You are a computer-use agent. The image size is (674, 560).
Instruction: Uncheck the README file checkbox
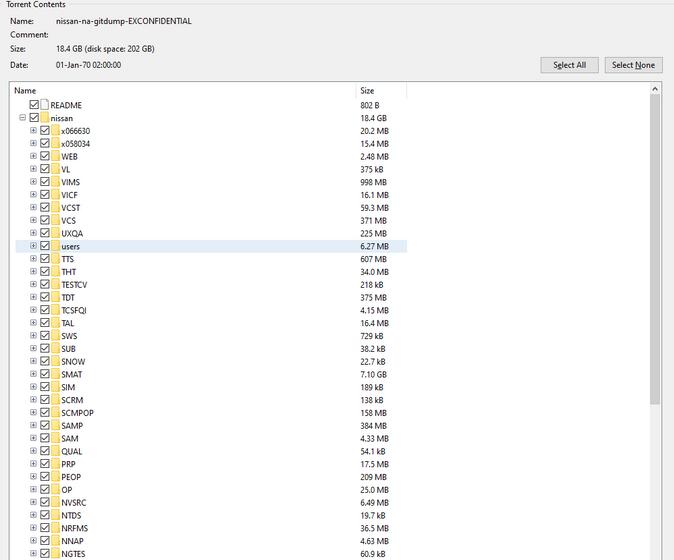click(35, 105)
